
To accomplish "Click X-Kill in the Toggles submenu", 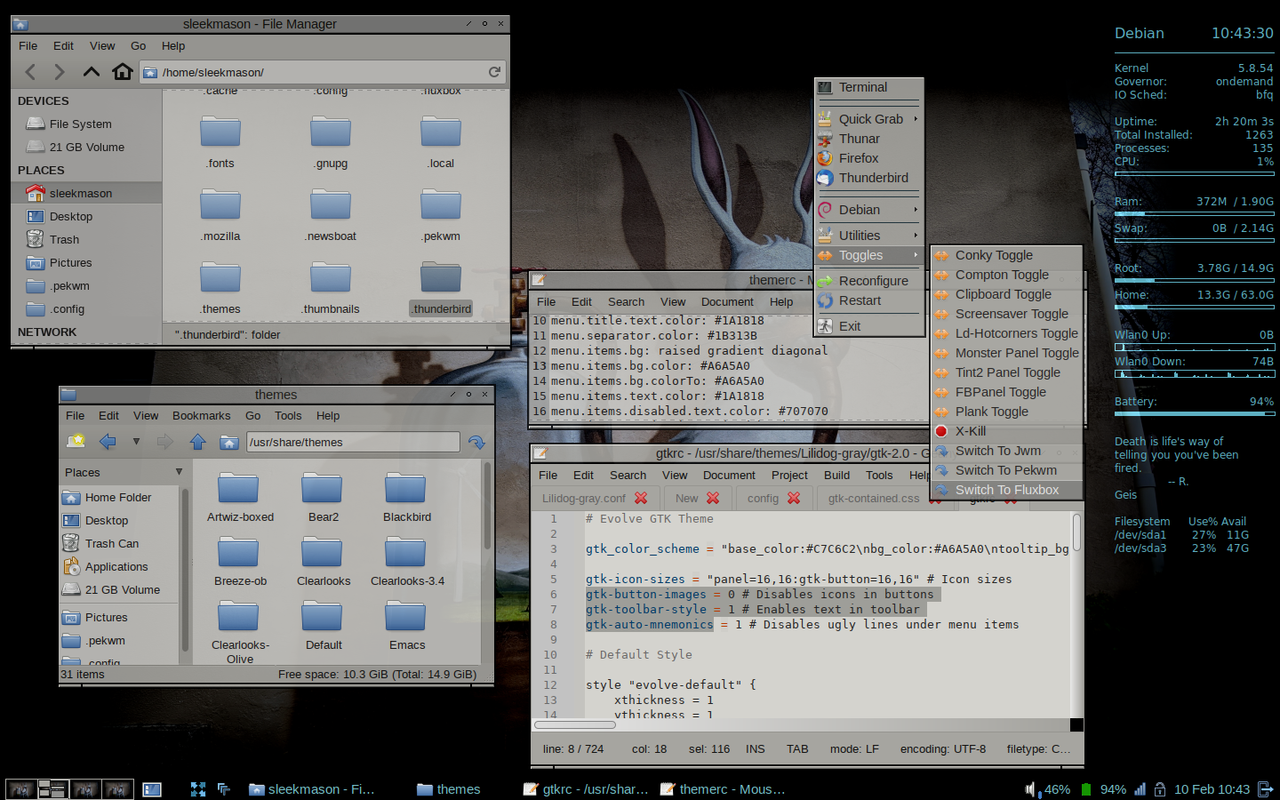I will [1006, 431].
